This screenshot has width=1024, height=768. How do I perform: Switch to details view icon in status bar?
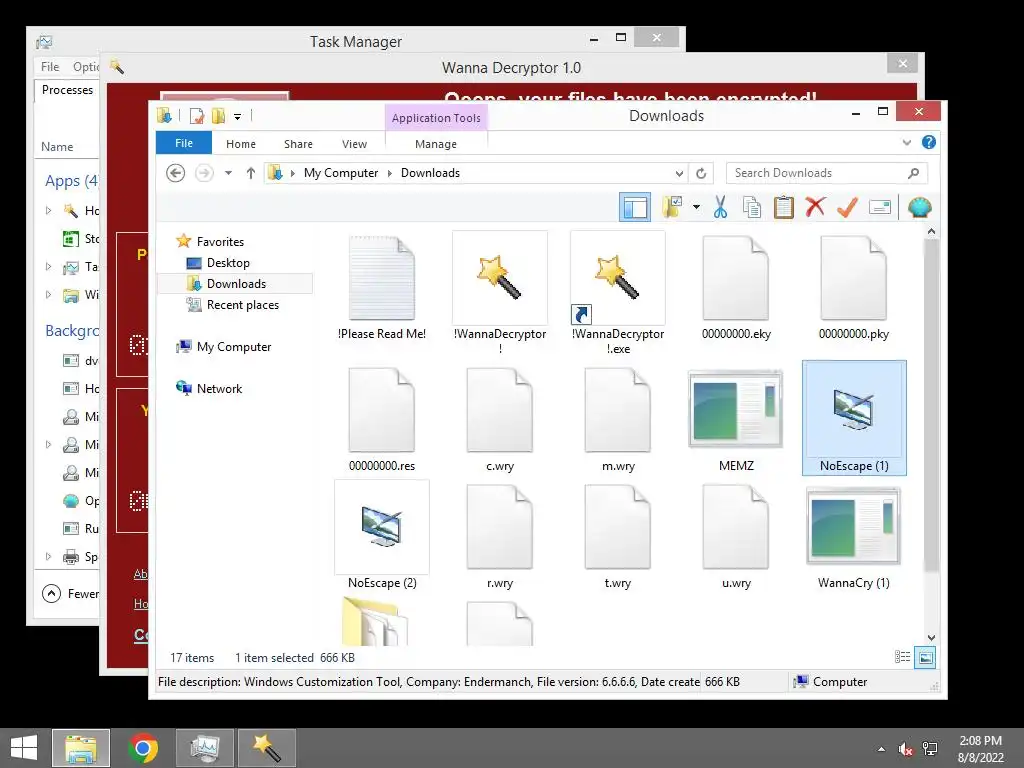903,658
